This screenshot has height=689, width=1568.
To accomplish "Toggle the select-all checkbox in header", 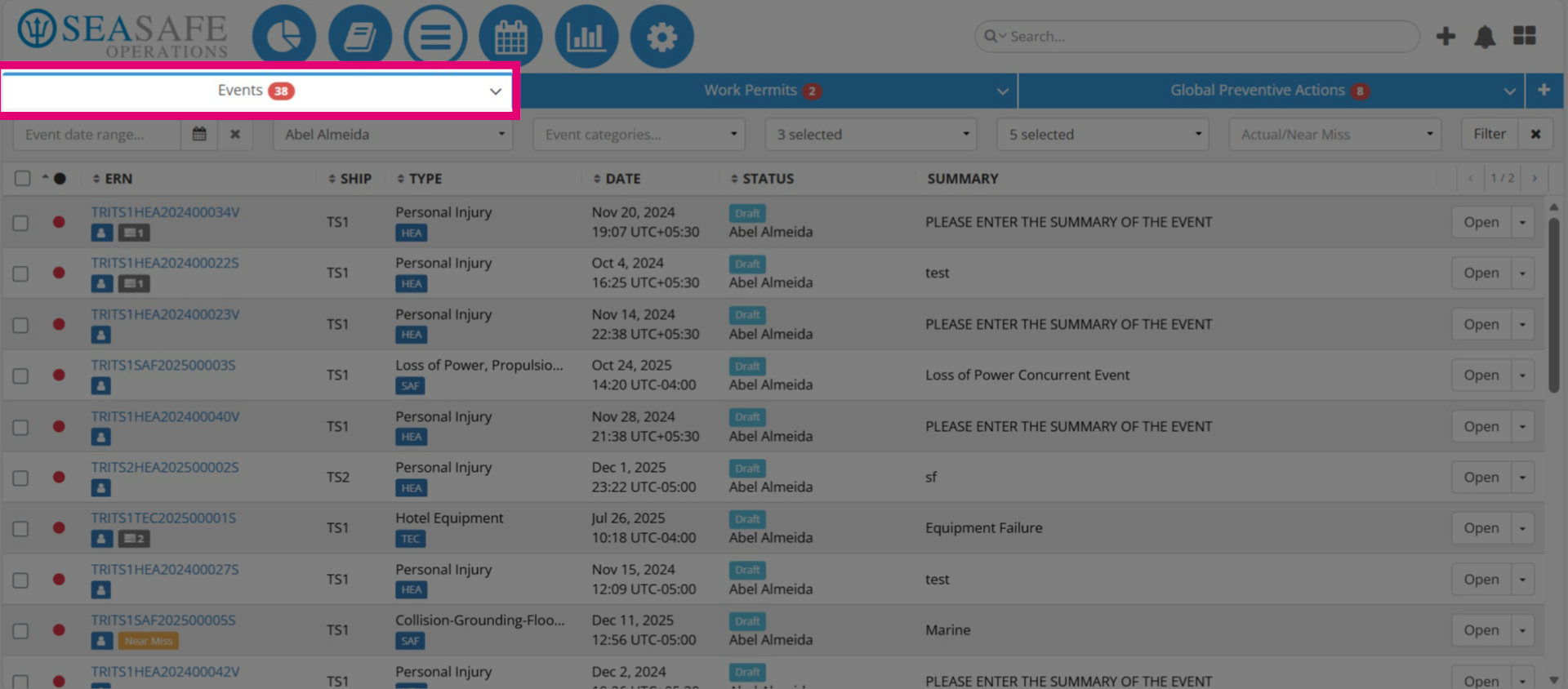I will coord(22,178).
